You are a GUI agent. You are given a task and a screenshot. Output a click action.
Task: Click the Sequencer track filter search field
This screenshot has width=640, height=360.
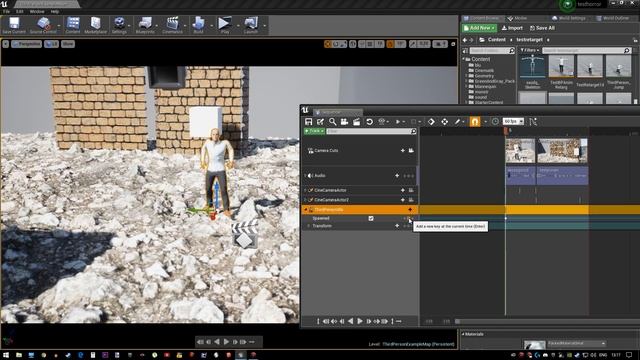(x=371, y=131)
